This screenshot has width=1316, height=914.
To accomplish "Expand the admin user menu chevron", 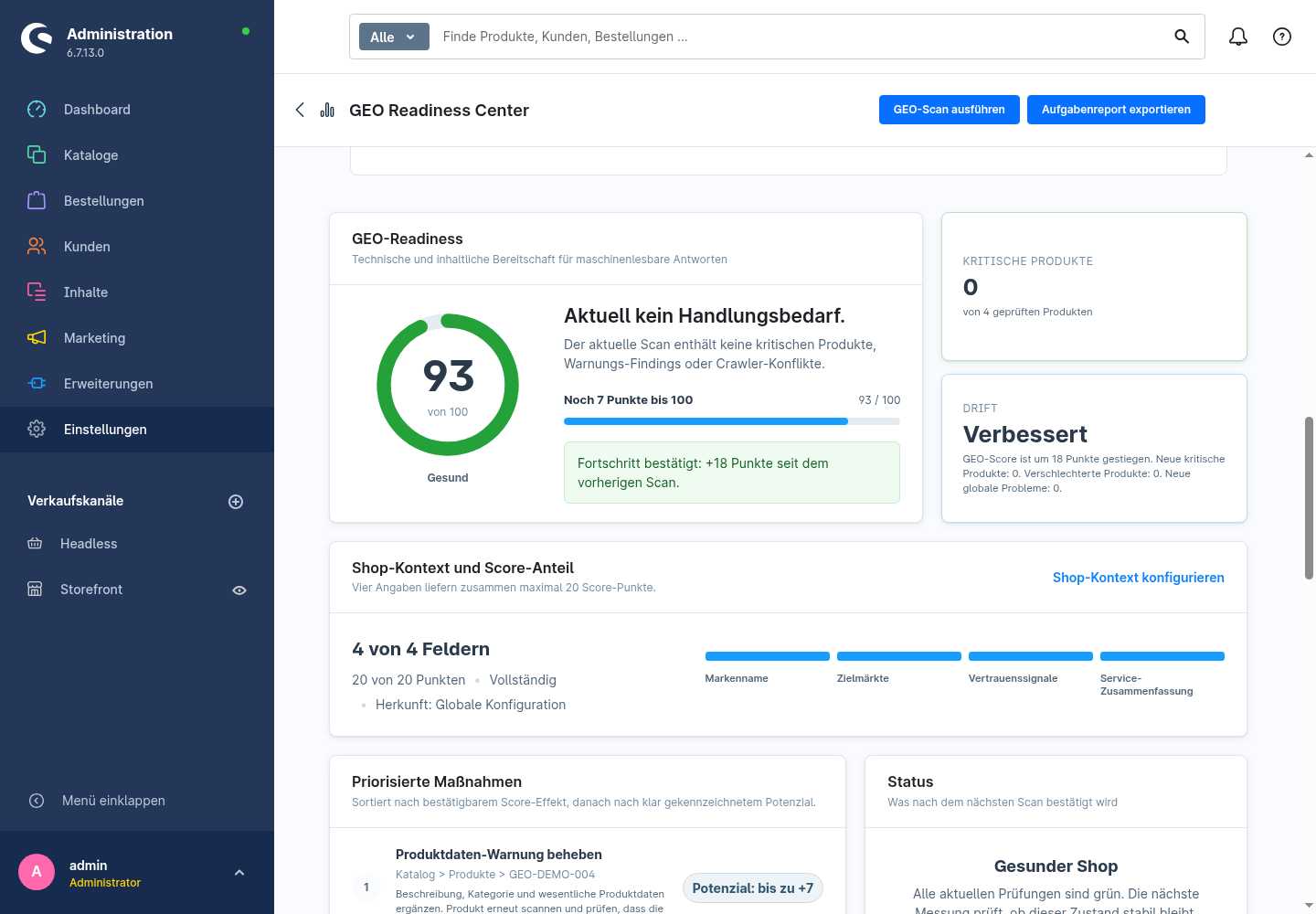I will click(239, 873).
